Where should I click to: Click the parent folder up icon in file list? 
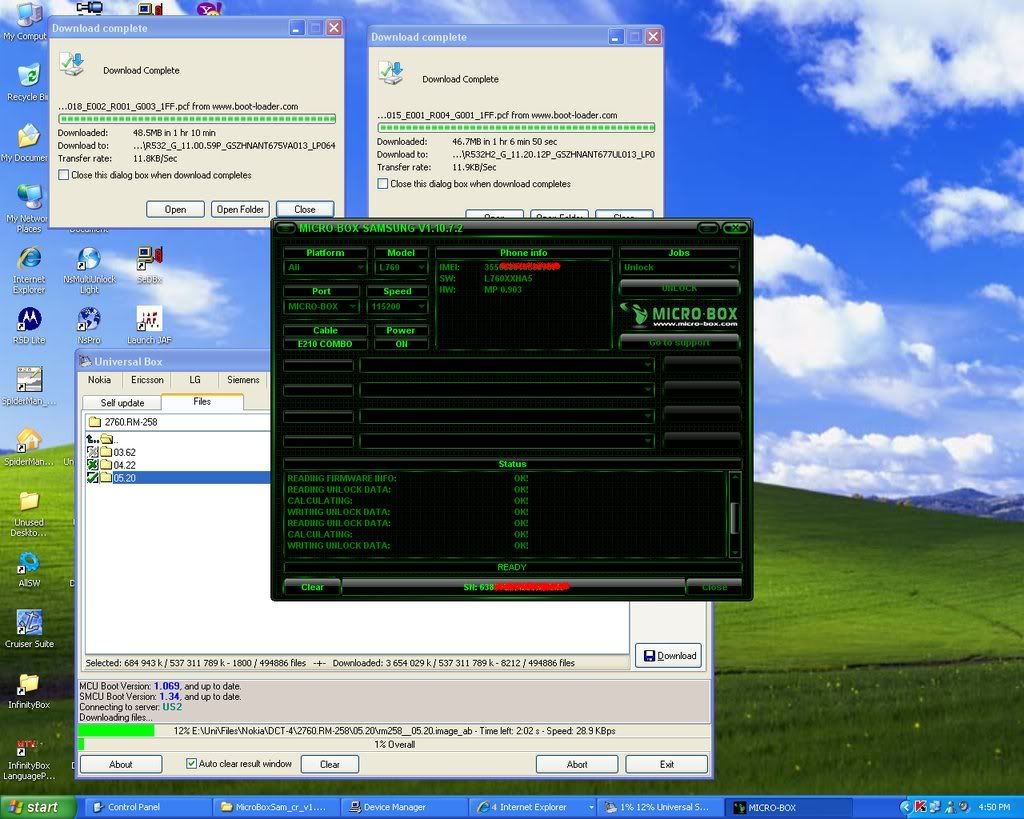tap(100, 439)
